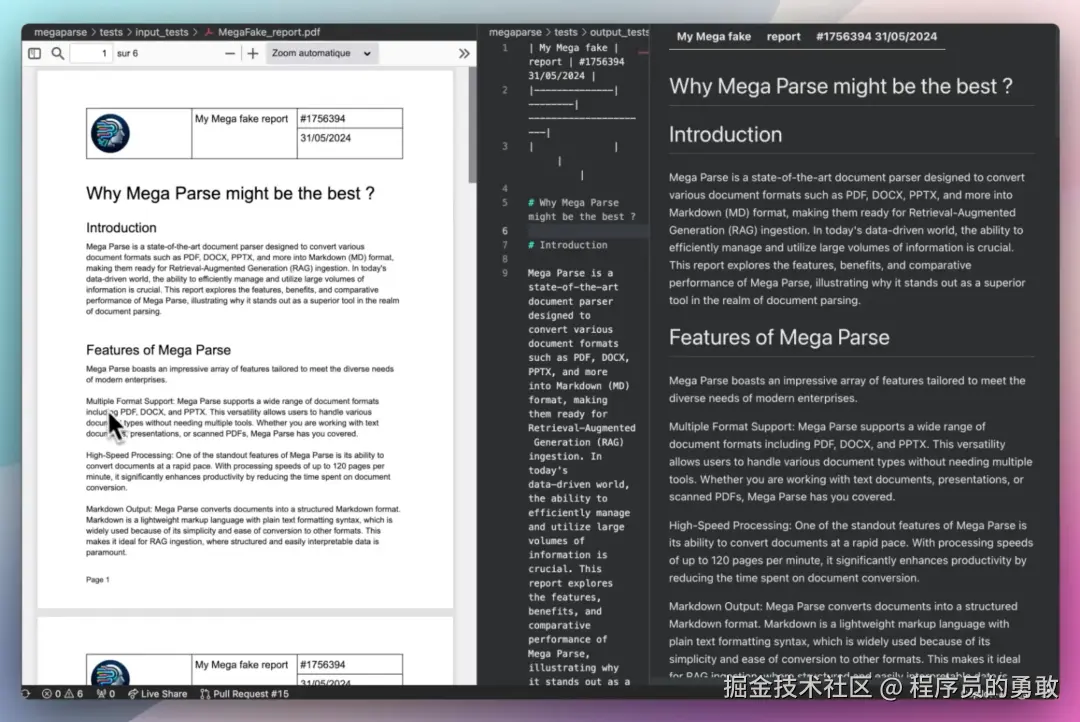Screen dimensions: 1080x722
Task: Click 'My Mega fake report' on second PDF page
Action: [x=241, y=665]
